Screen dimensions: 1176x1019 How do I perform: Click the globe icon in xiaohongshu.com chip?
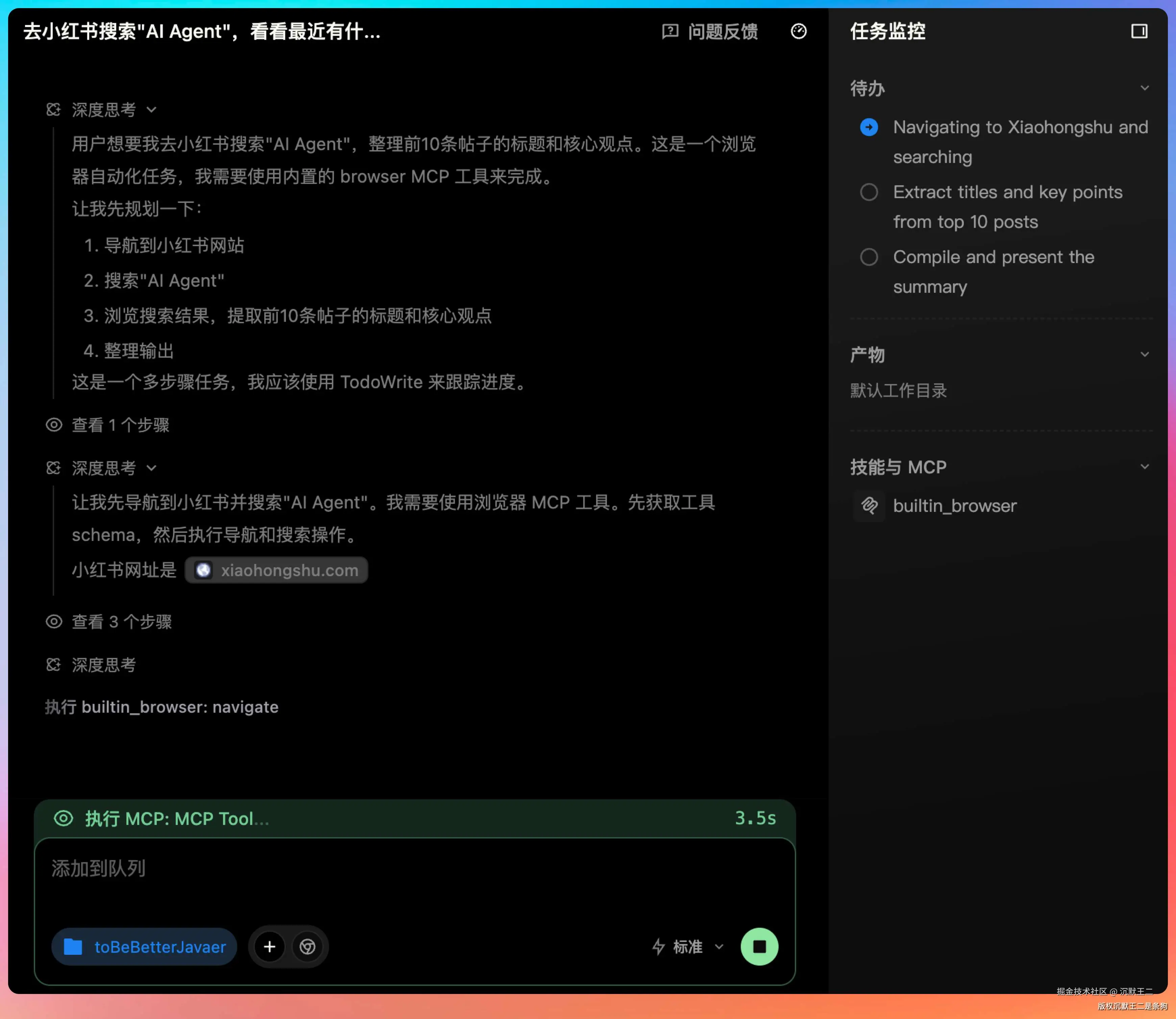203,570
